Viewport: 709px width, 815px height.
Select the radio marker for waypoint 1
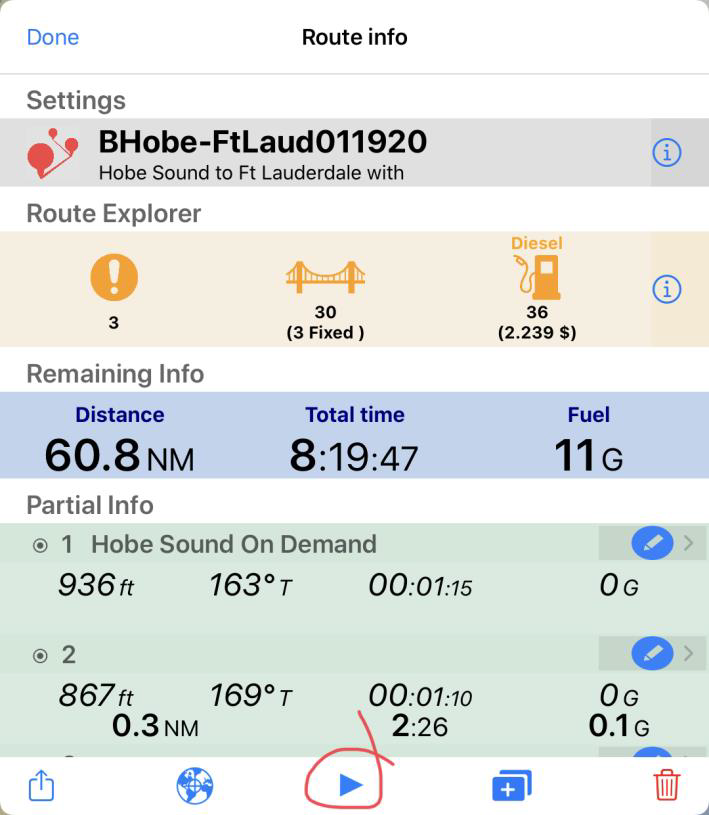[40, 545]
